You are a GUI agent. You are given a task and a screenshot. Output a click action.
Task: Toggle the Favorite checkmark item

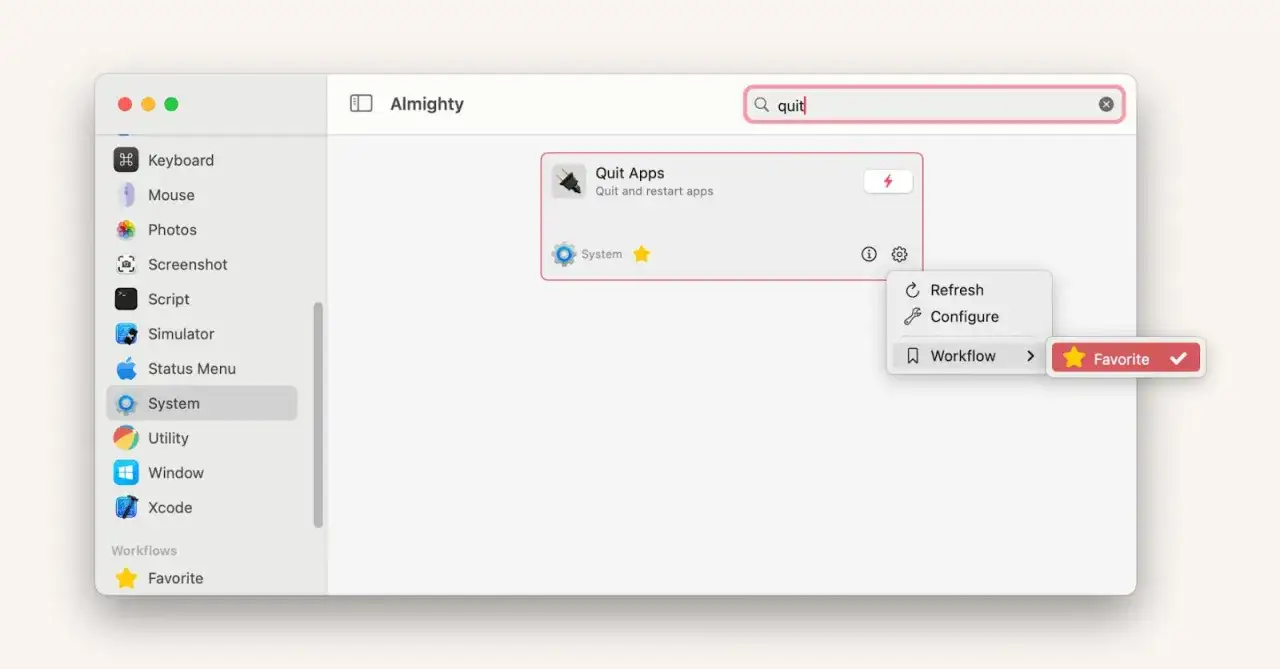(x=1125, y=358)
